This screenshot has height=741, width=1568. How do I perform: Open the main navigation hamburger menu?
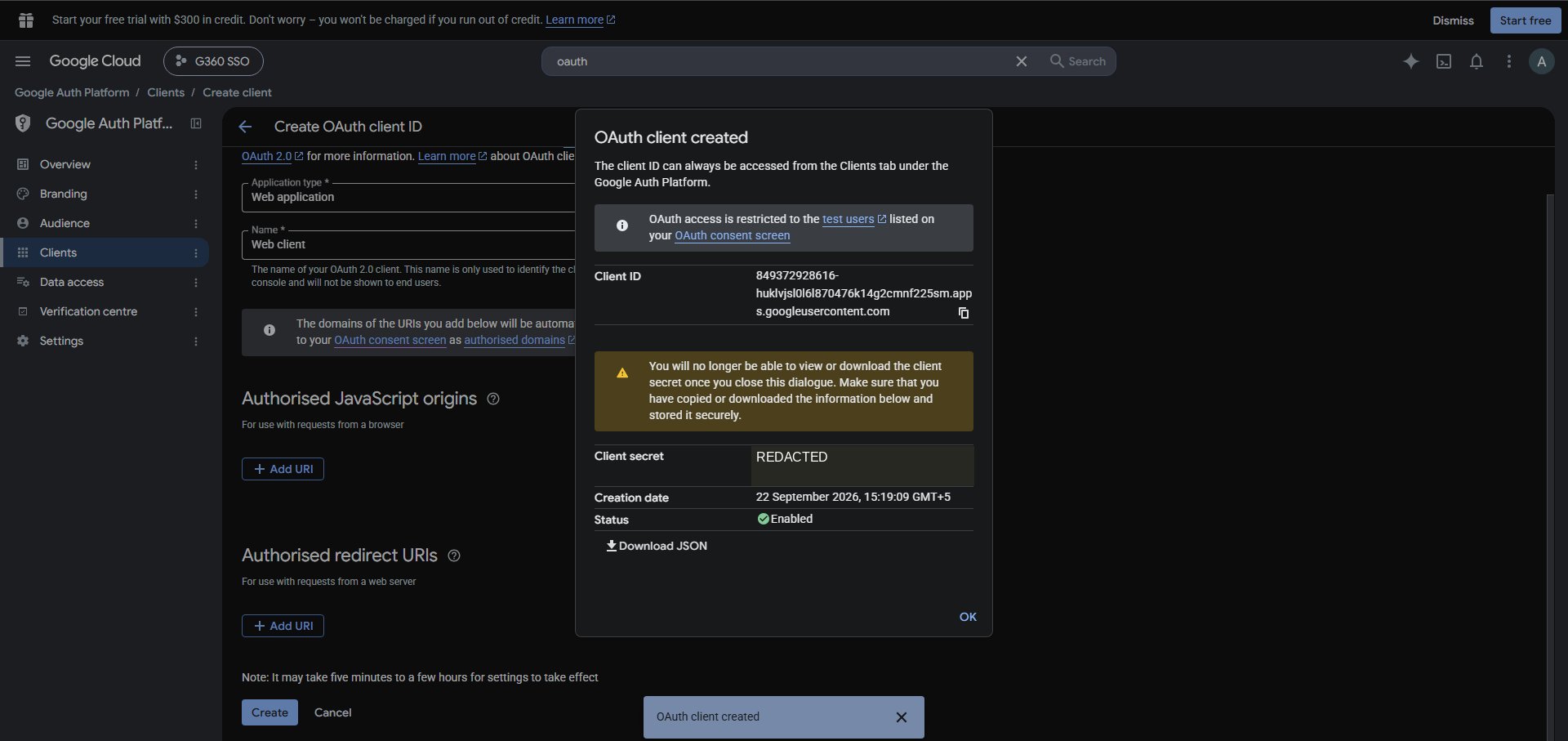pyautogui.click(x=23, y=61)
